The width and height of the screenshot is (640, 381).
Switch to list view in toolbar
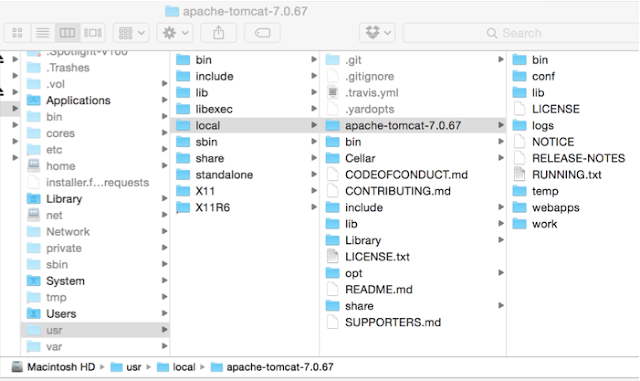coord(42,33)
